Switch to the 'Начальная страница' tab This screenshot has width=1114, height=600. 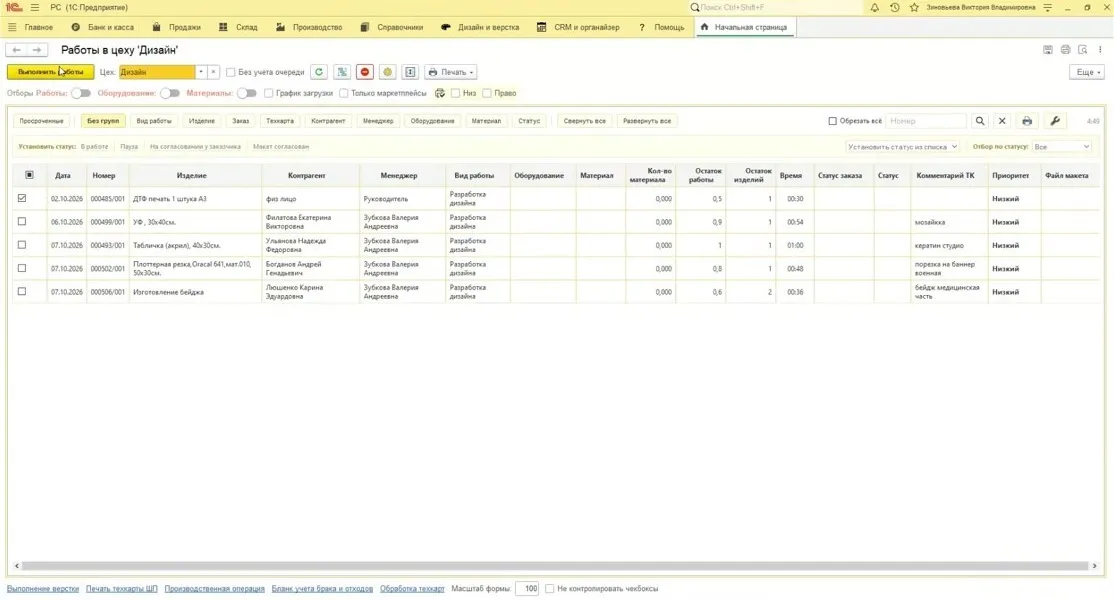(x=744, y=27)
